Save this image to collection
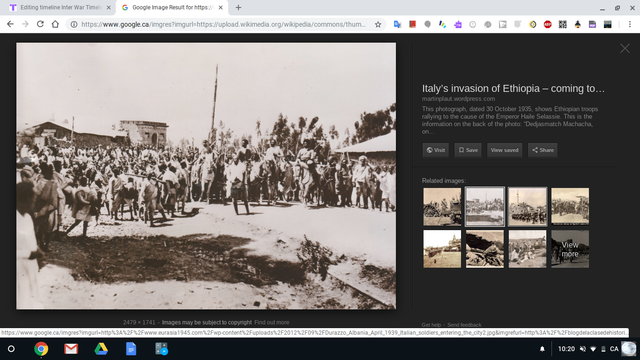 click(x=468, y=150)
